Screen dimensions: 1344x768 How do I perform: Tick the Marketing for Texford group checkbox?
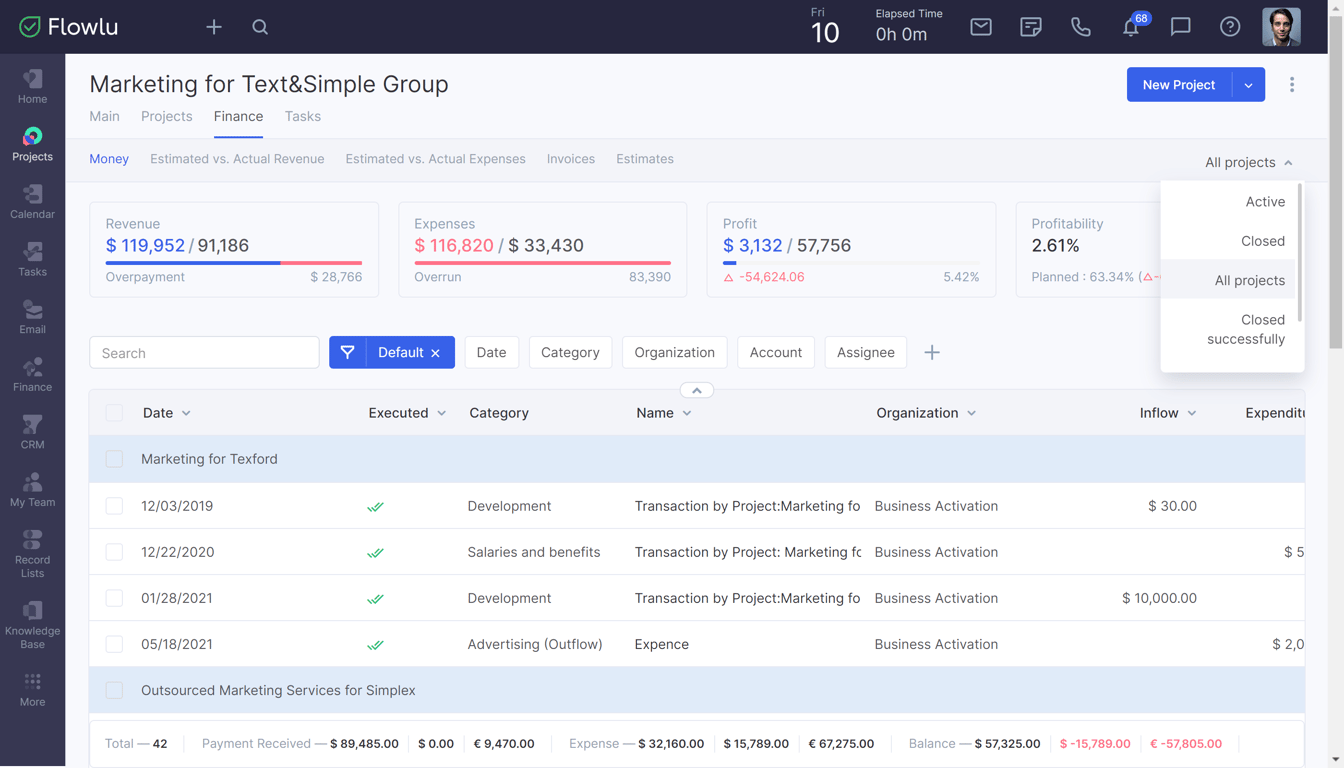tap(115, 459)
